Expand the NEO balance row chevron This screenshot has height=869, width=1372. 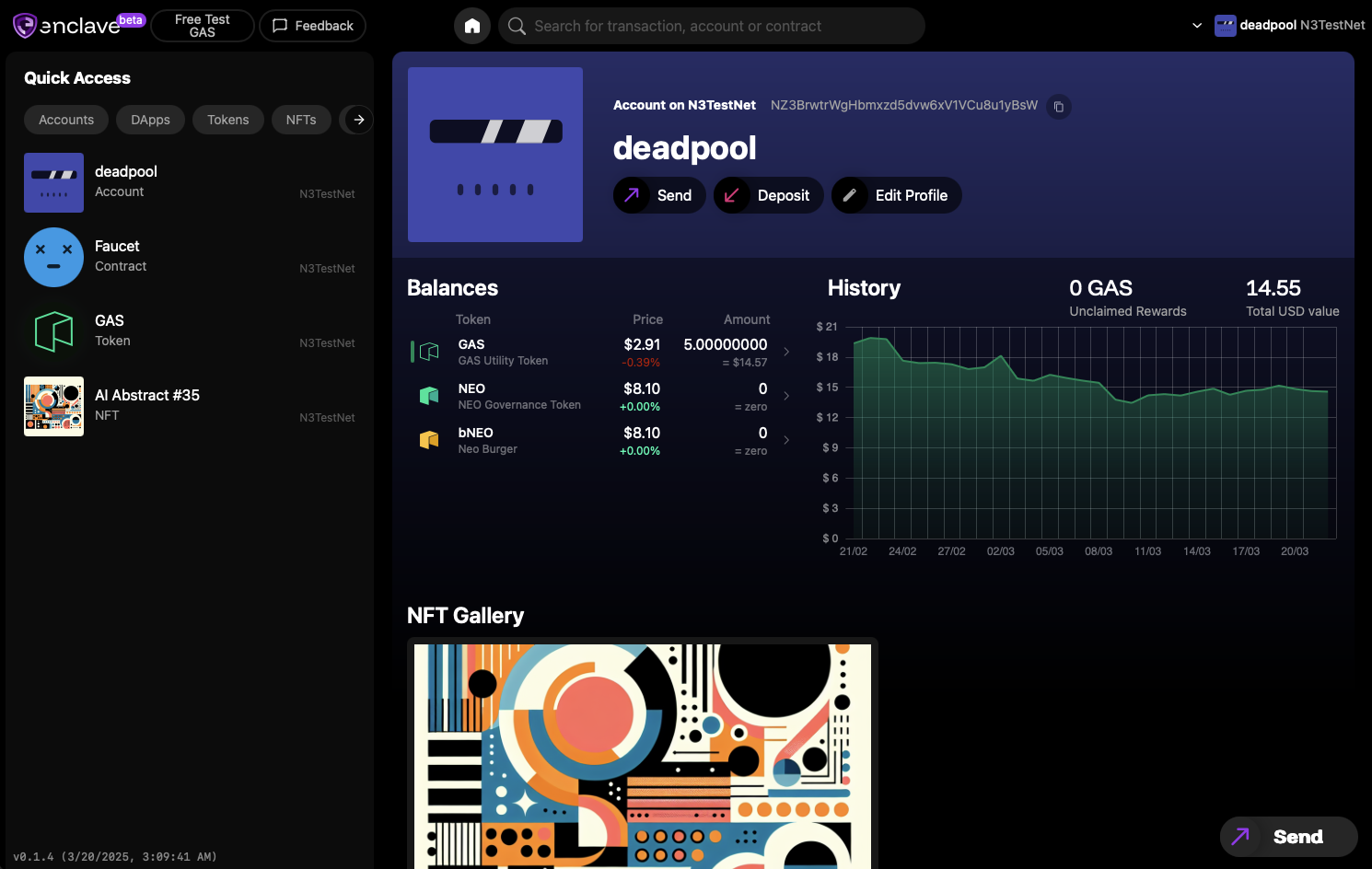pyautogui.click(x=786, y=396)
